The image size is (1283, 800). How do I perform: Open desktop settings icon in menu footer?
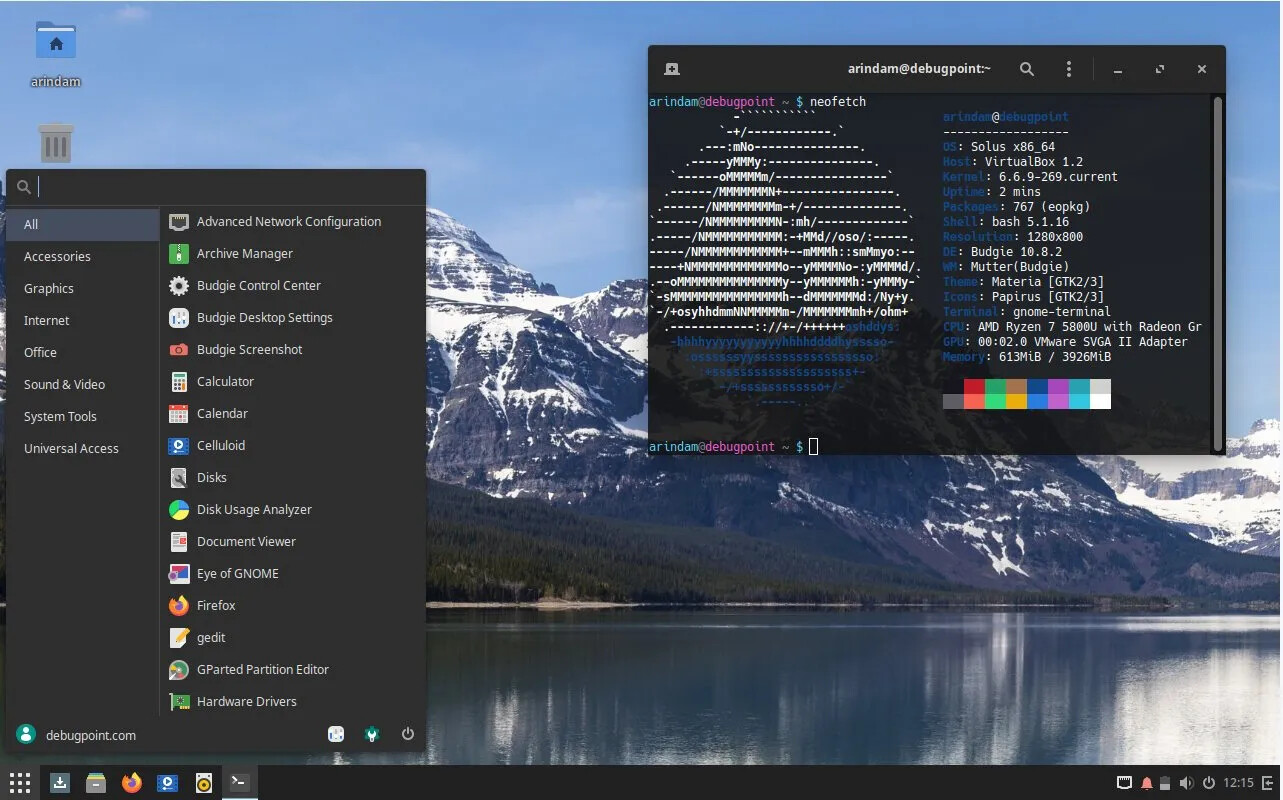[336, 734]
